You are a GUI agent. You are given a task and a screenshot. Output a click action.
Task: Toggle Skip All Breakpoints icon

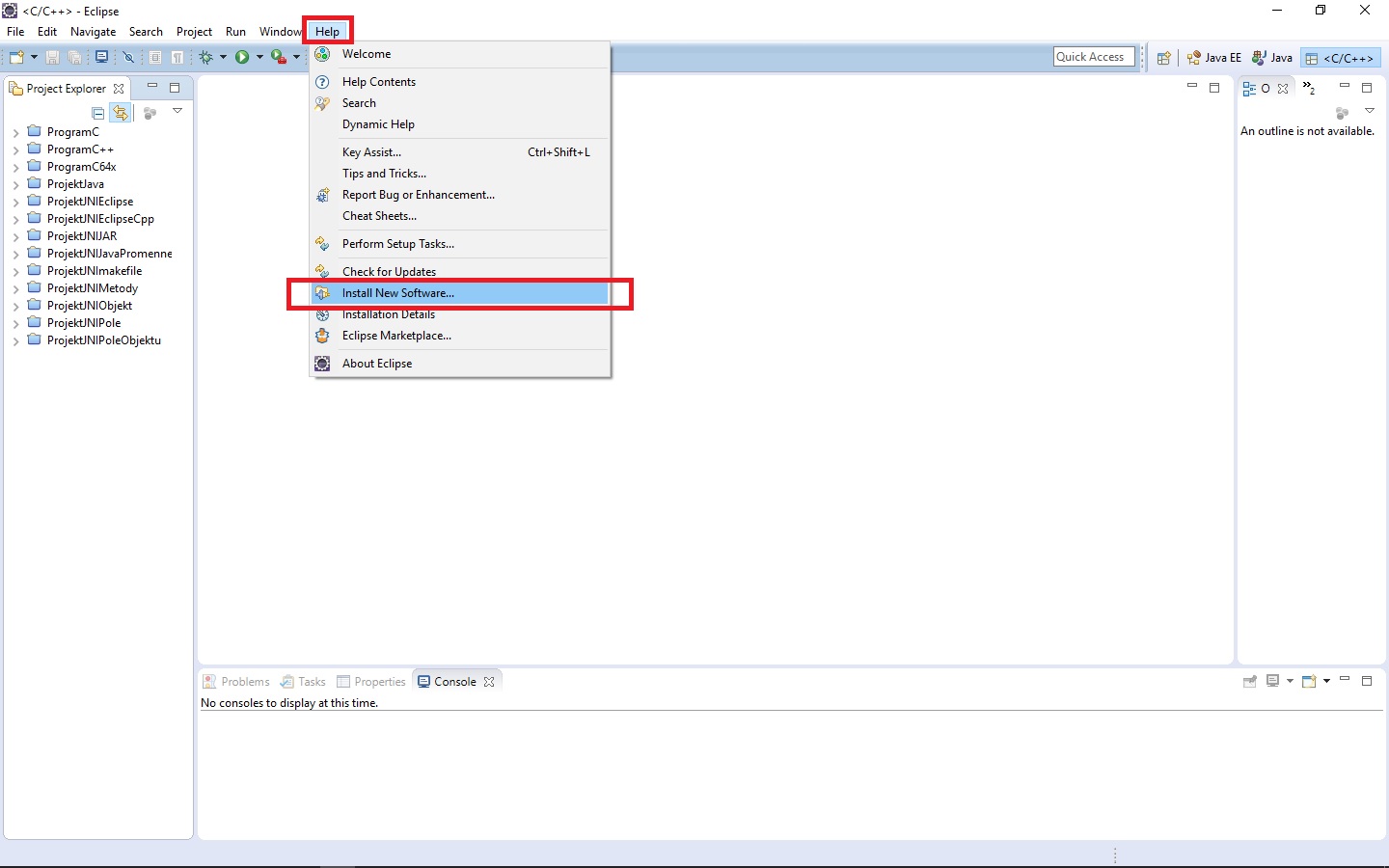point(128,58)
